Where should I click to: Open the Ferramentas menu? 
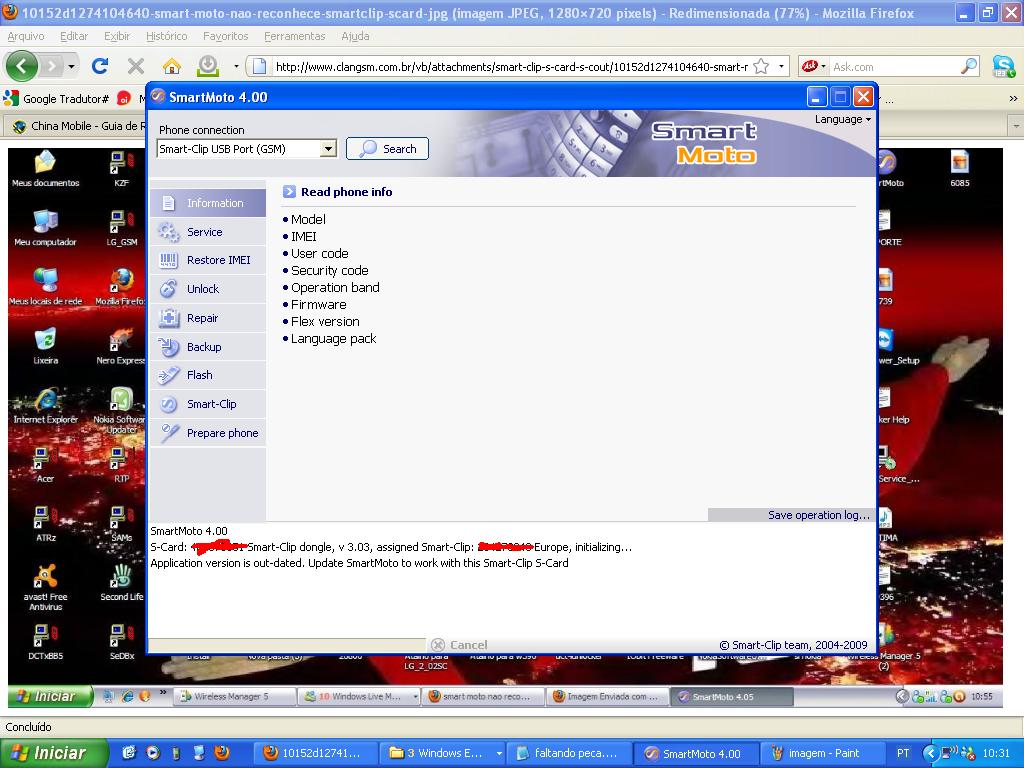click(295, 37)
